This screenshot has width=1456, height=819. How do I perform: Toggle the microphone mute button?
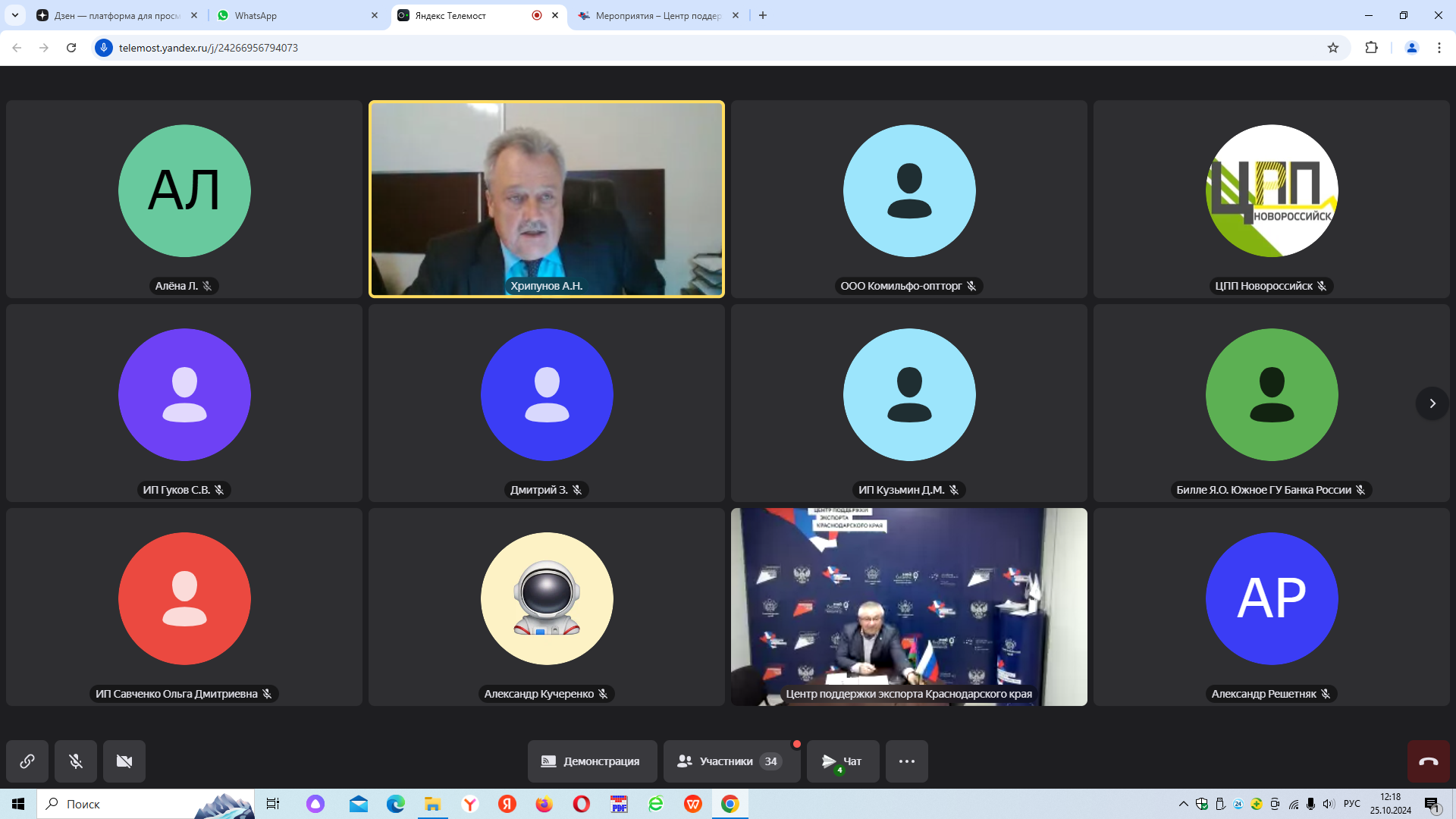pyautogui.click(x=76, y=761)
